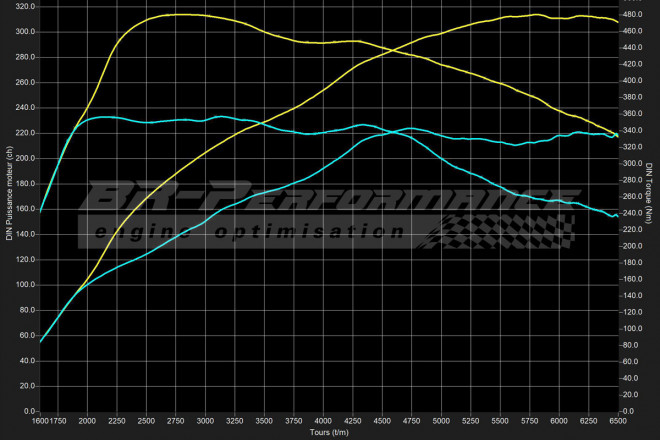Screen dimensions: 660x440
Task: Click the yellow power curve peak near 5750 rpm
Action: pyautogui.click(x=537, y=15)
